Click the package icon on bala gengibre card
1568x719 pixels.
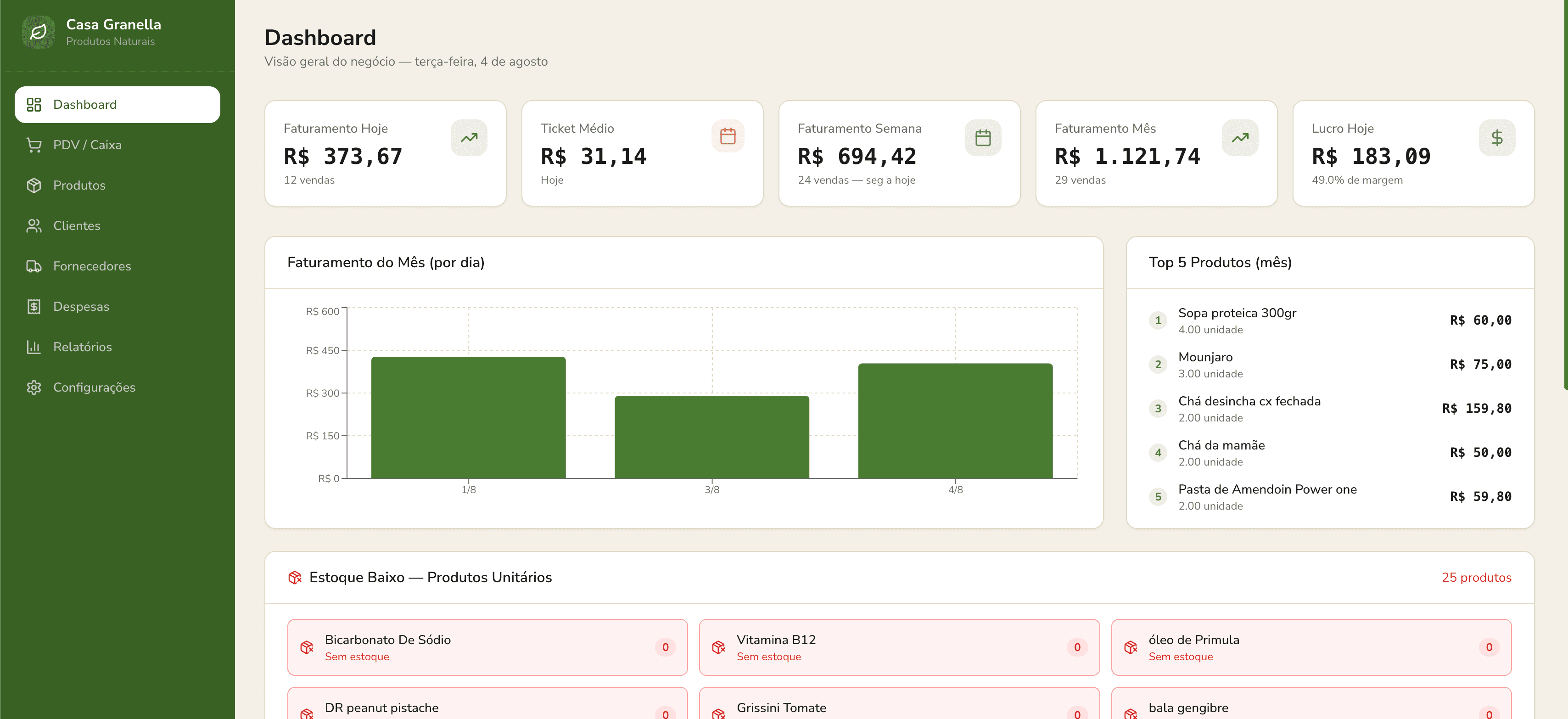(1131, 715)
